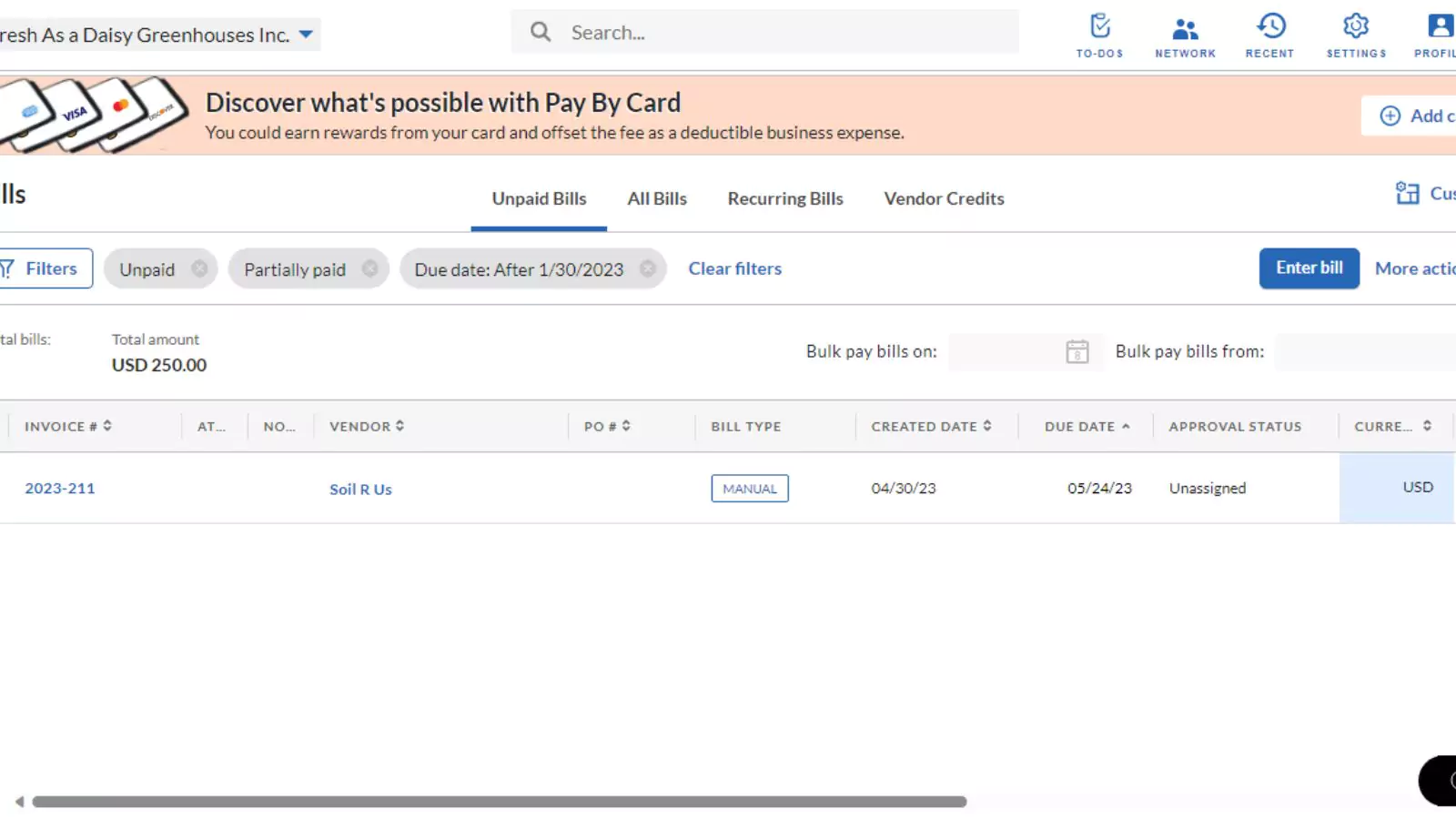The height and width of the screenshot is (819, 1456).
Task: Open invoice 2023-211
Action: 59,489
